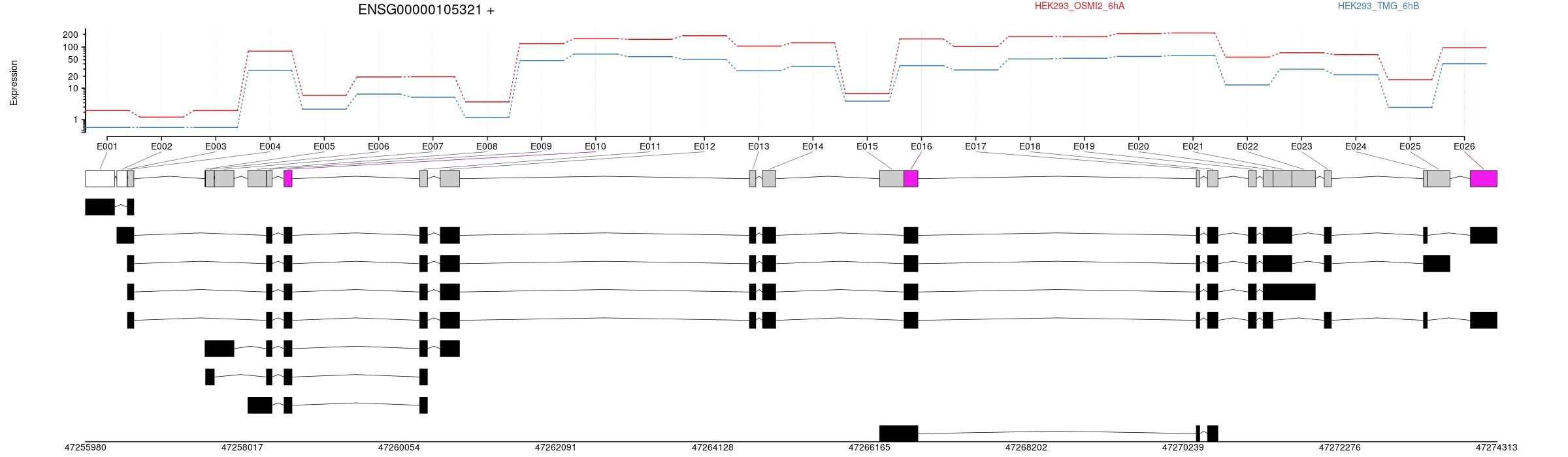Click y-axis tick value 100
Screen dimensions: 1568x457
coord(71,47)
